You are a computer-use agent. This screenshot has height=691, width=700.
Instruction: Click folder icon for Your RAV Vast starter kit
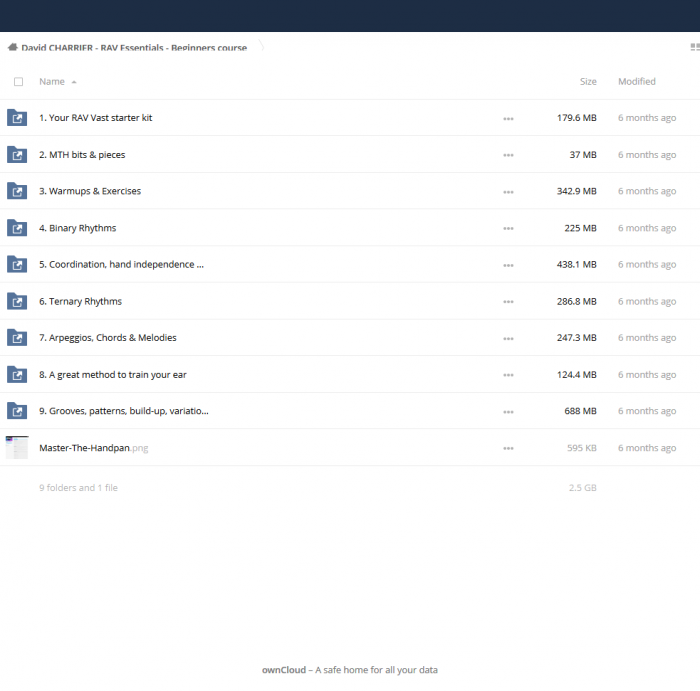coord(17,118)
